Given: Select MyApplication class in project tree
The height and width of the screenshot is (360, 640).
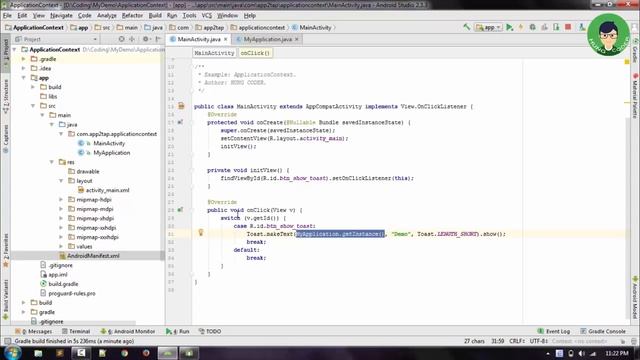Looking at the screenshot, I should click(x=111, y=153).
